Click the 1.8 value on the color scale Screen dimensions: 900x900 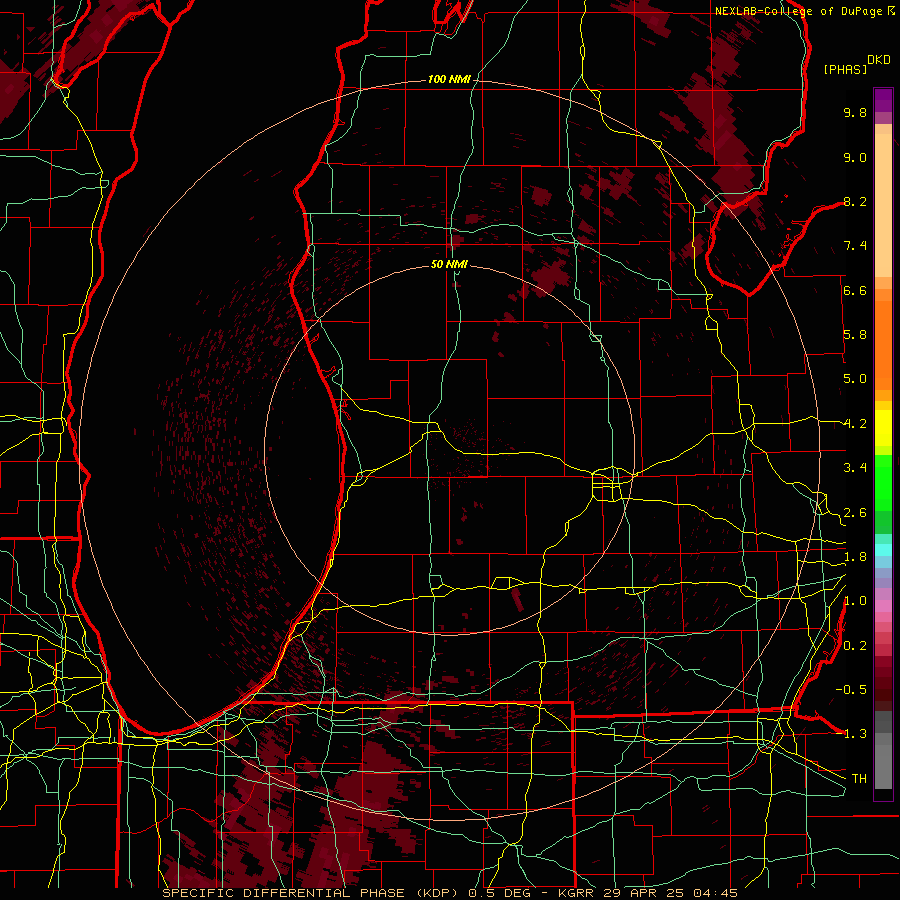click(x=855, y=557)
